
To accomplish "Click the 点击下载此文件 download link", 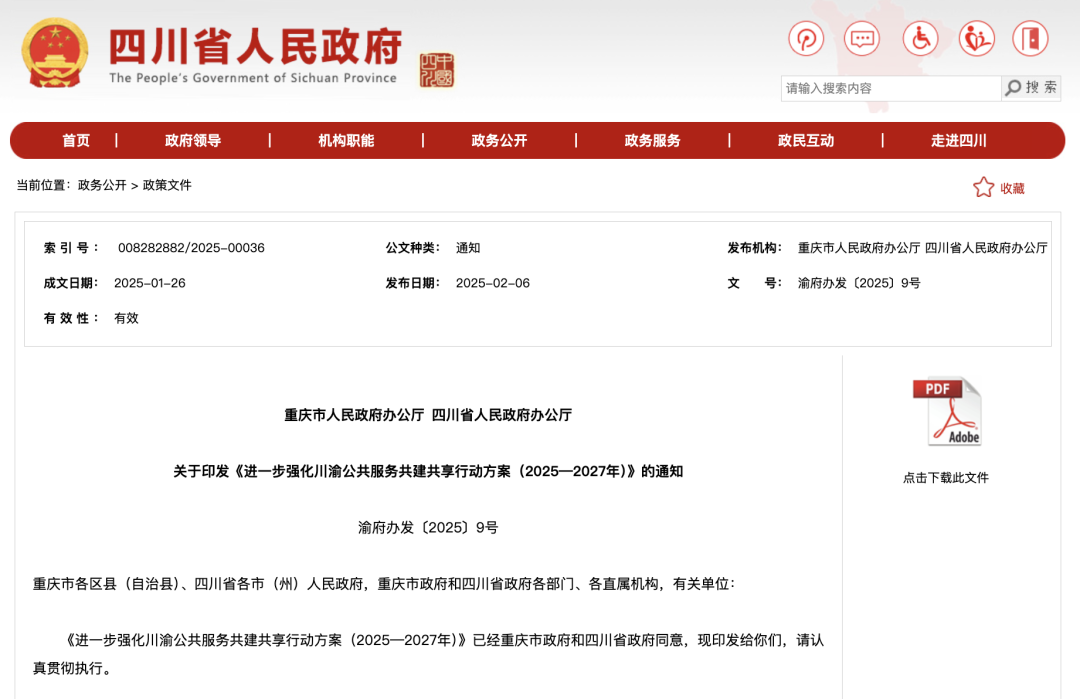I will (944, 477).
